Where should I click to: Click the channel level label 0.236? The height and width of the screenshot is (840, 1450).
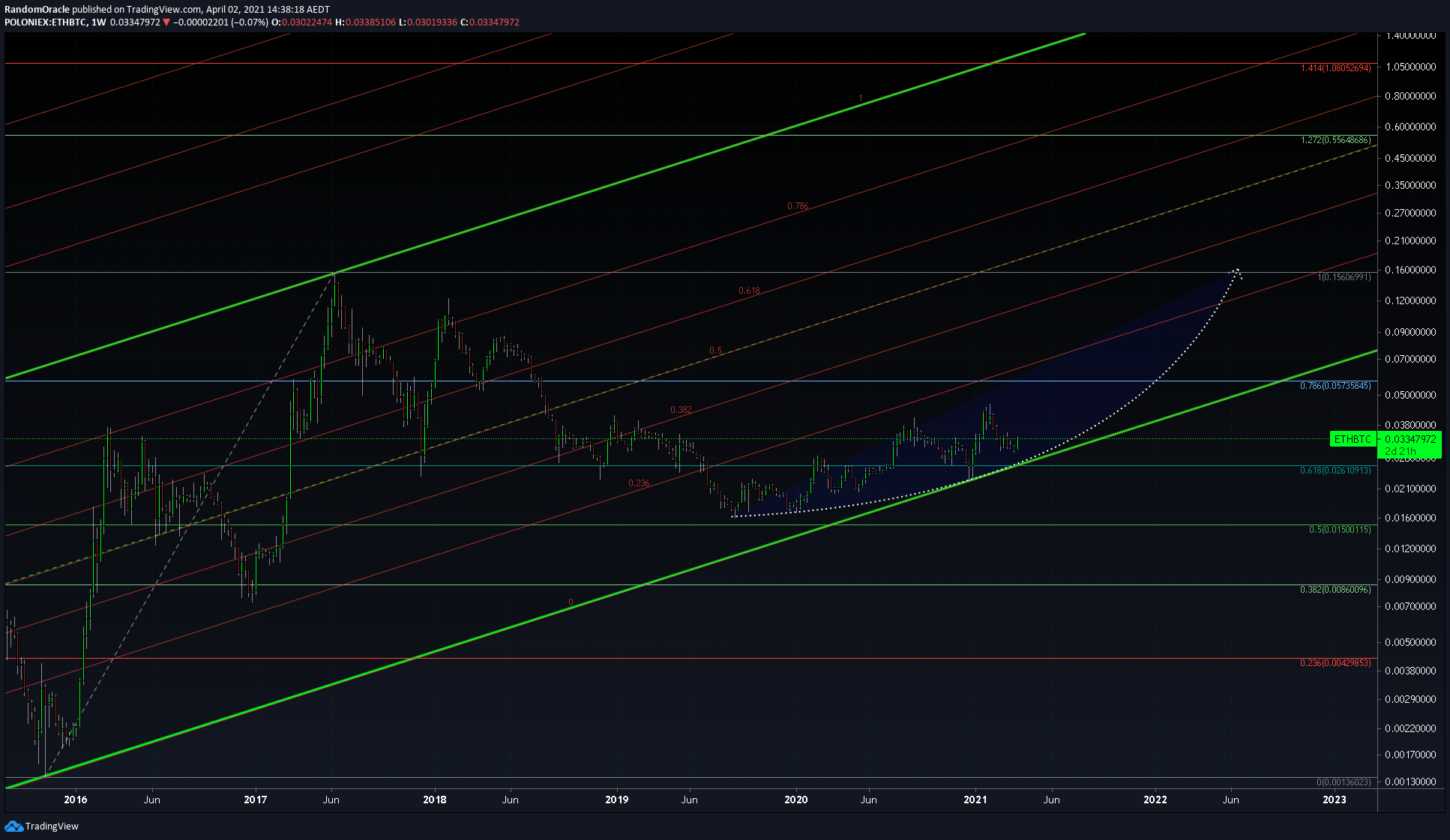click(x=639, y=483)
